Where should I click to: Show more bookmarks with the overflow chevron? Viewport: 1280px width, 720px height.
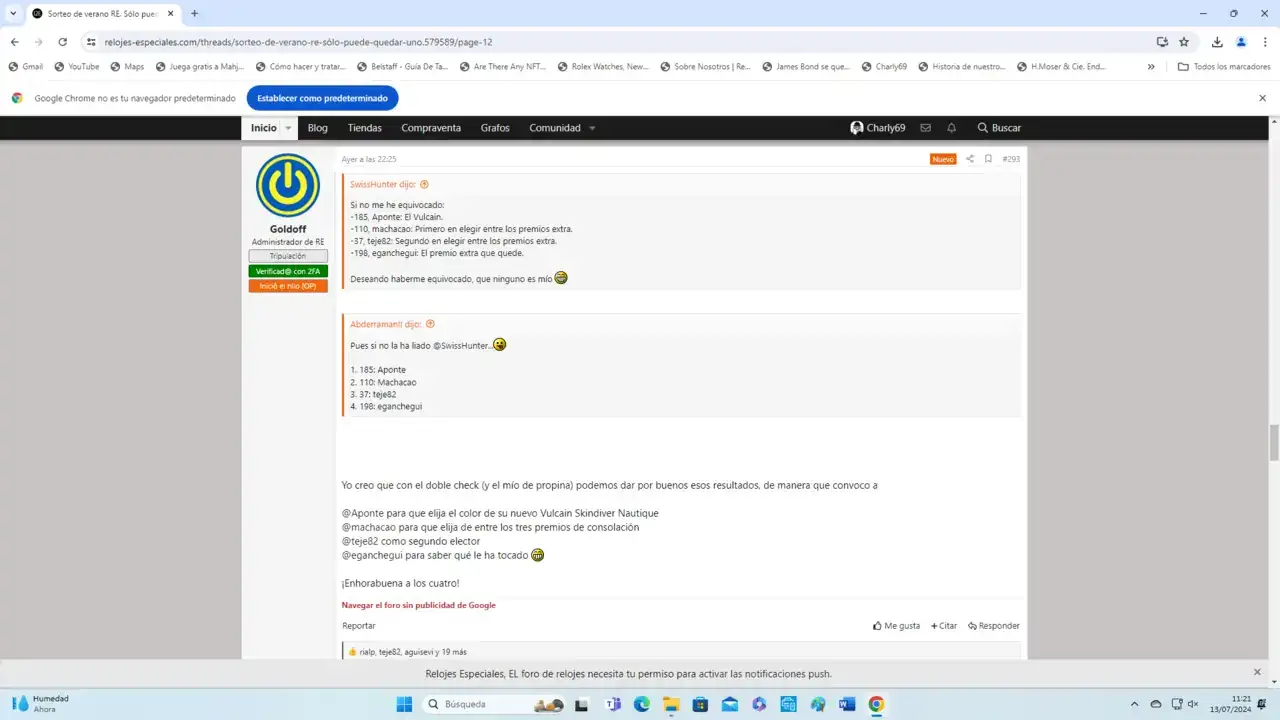click(x=1151, y=67)
